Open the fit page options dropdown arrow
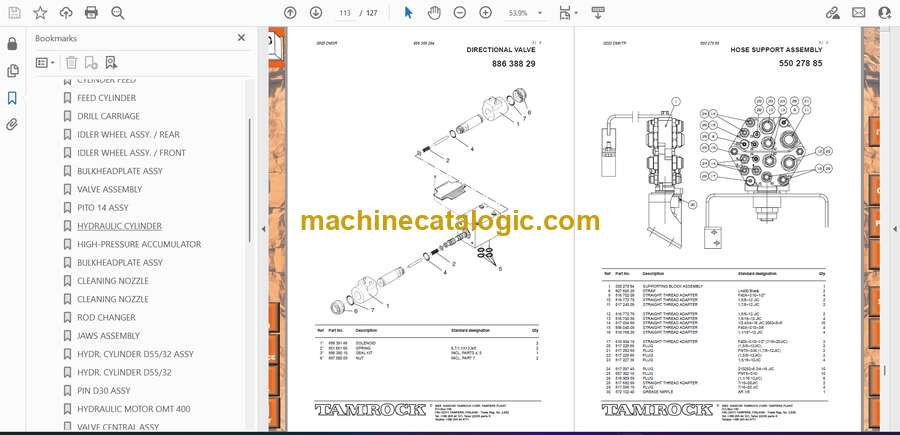900x435 pixels. tap(576, 13)
